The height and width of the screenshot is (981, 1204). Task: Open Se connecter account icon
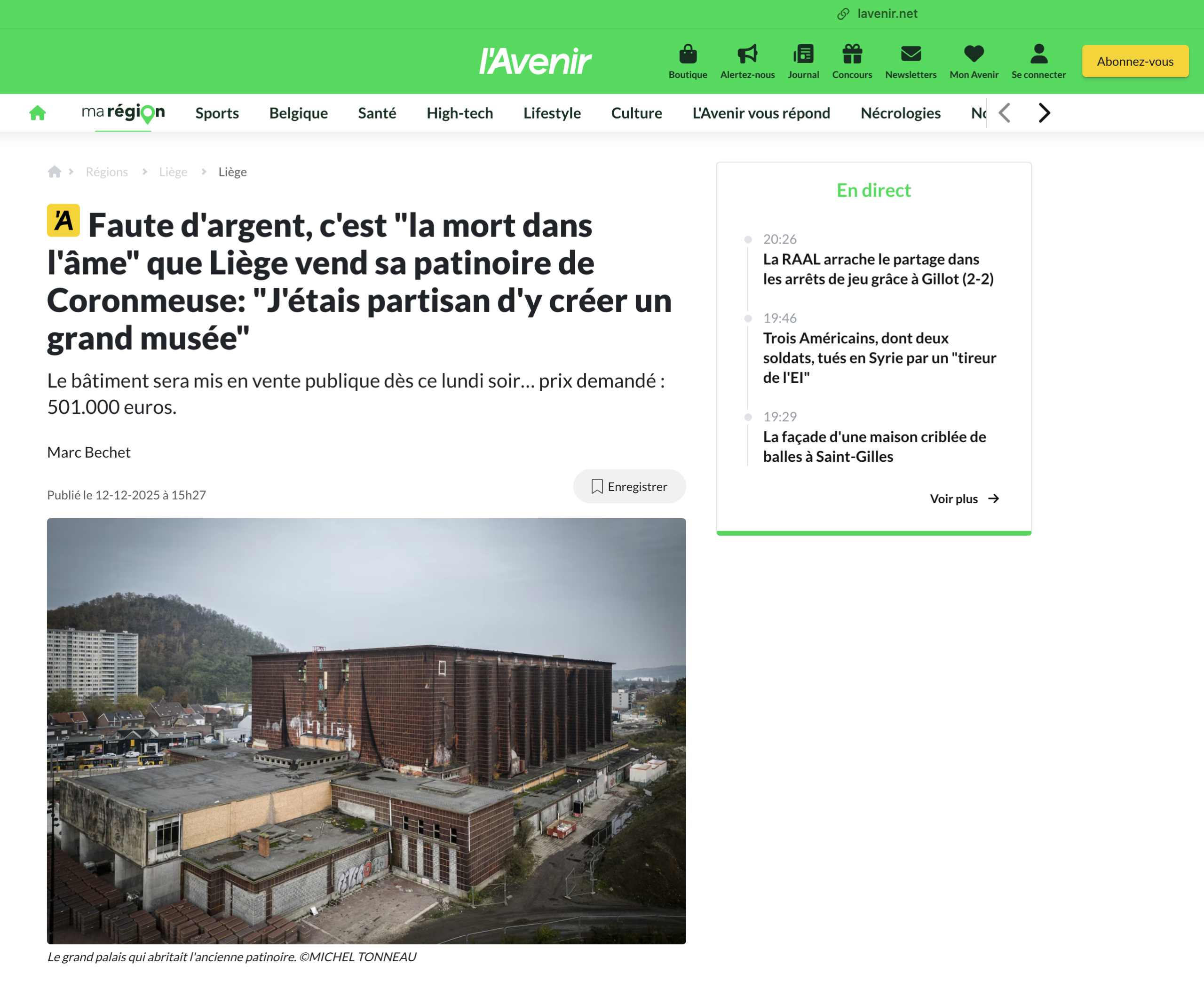(x=1038, y=54)
